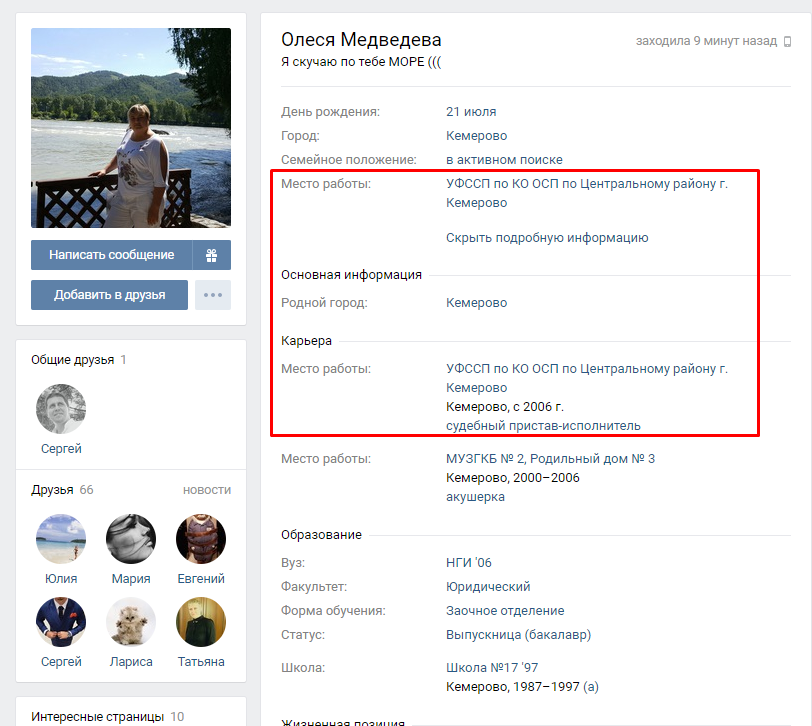Screen dimensions: 812x726
Task: Click 'Образование' section heading
Action: pos(321,535)
